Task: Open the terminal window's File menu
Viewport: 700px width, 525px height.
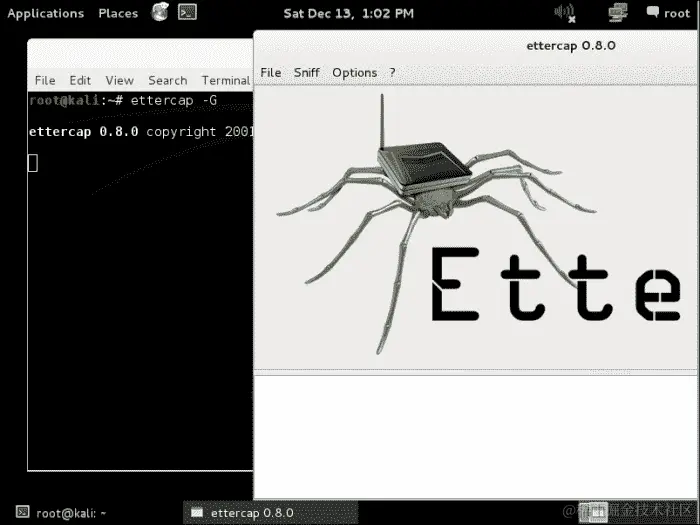Action: coord(45,80)
